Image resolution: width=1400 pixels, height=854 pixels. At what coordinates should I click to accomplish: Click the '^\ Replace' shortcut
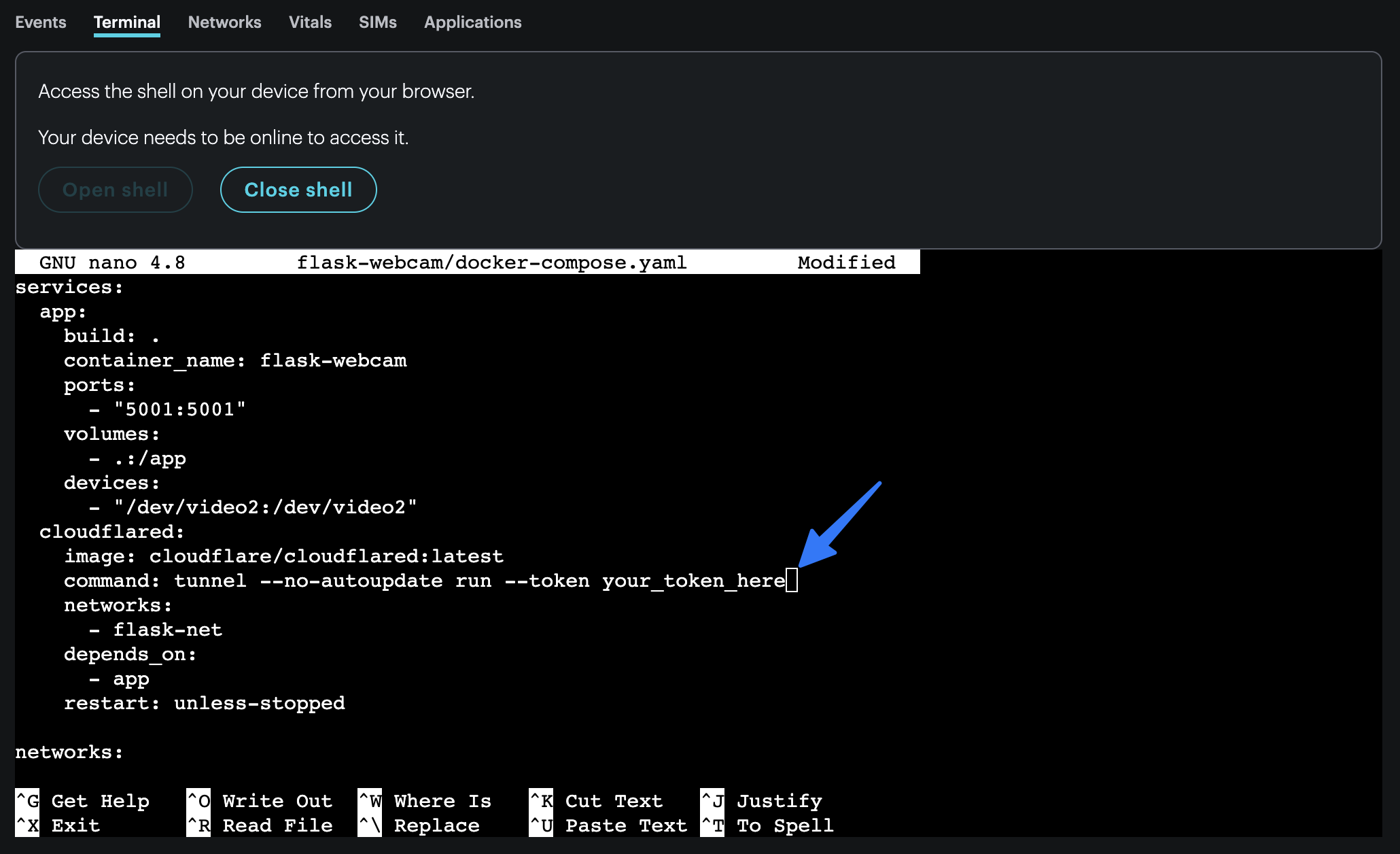click(x=419, y=825)
